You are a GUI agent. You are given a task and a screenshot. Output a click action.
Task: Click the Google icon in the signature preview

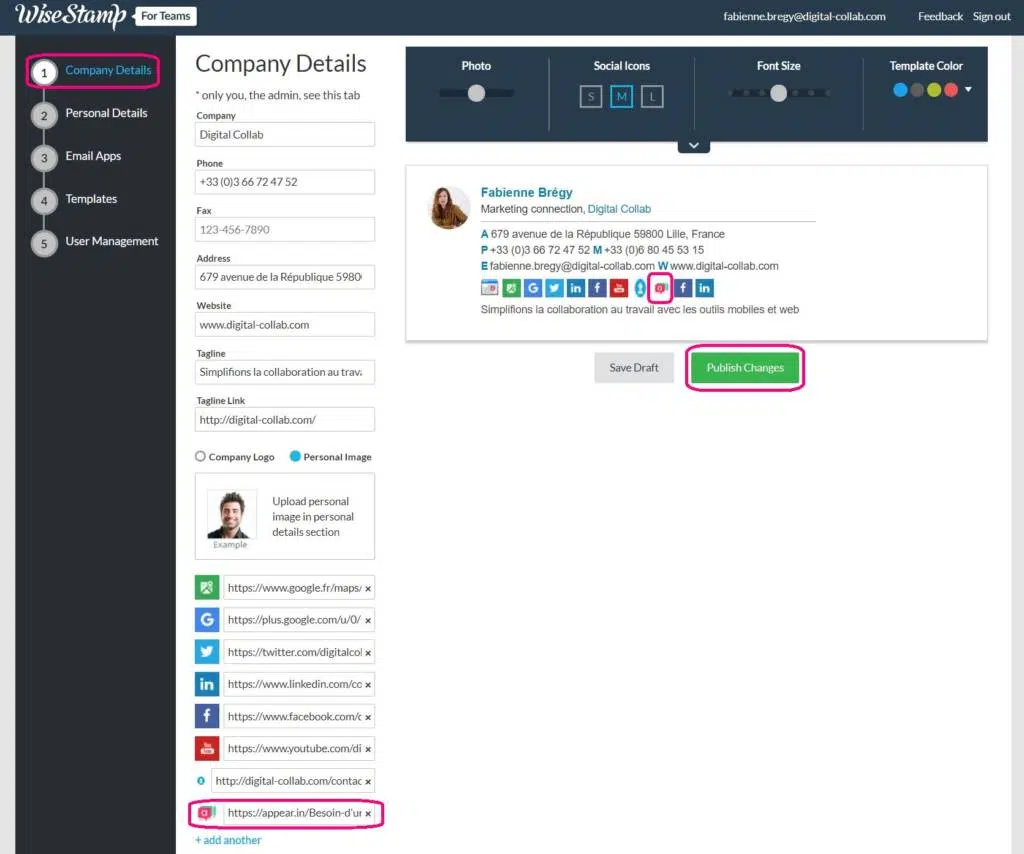(532, 288)
